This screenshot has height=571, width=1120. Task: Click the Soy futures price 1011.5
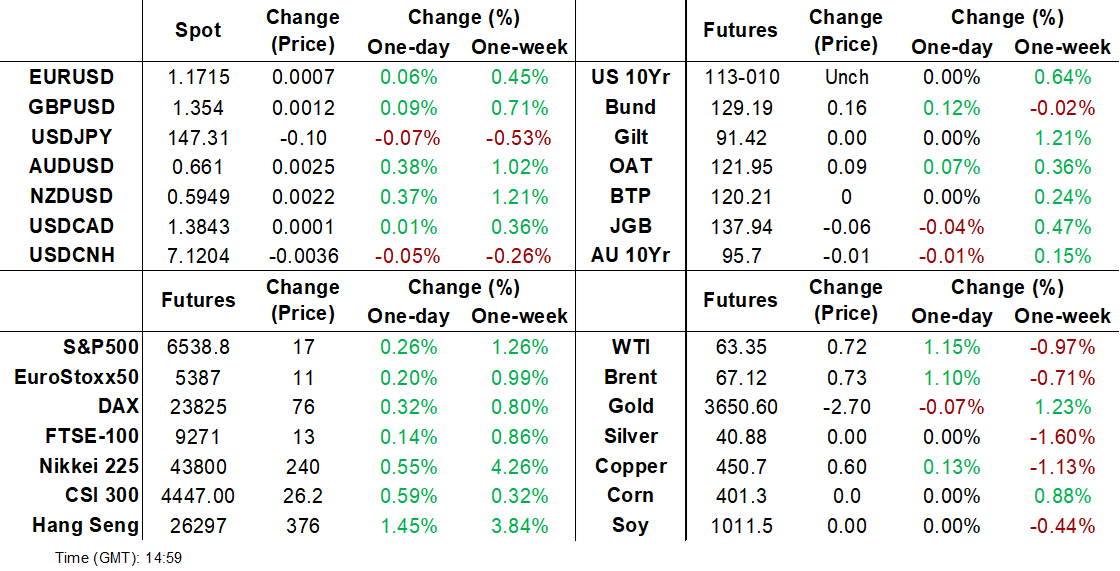741,527
